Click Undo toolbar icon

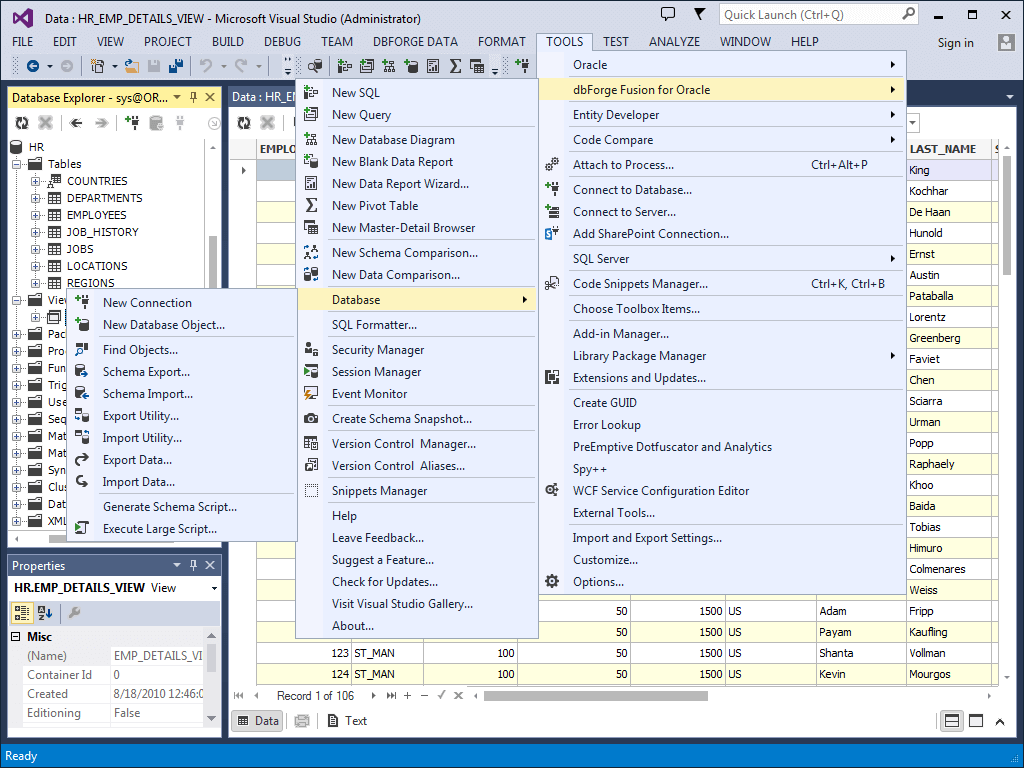point(206,66)
